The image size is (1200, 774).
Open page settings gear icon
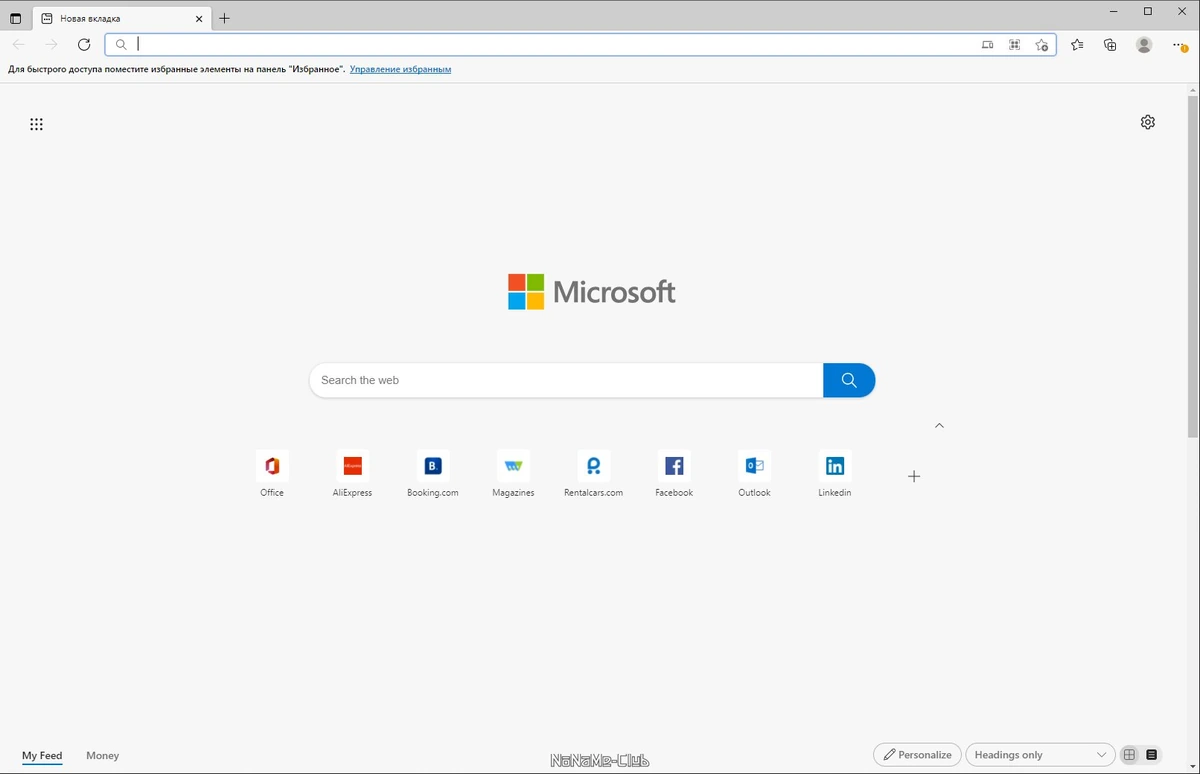pyautogui.click(x=1148, y=122)
